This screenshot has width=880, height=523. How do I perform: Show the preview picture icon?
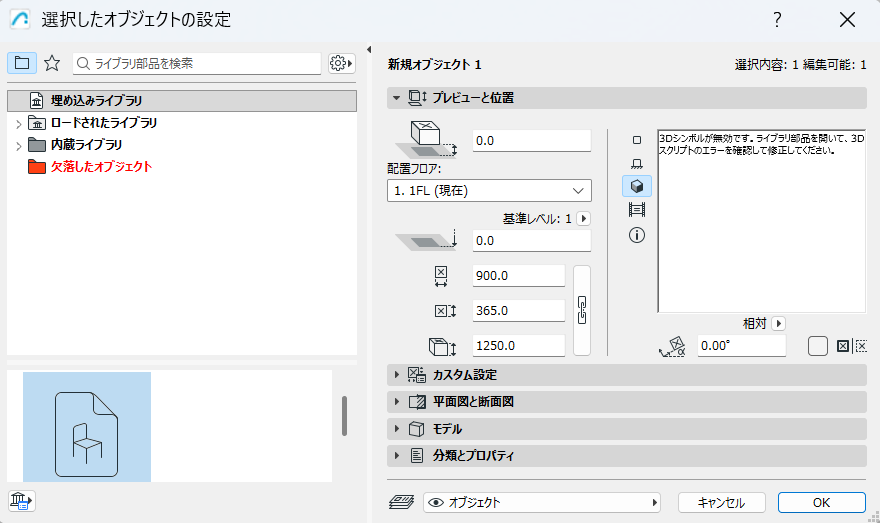[637, 210]
